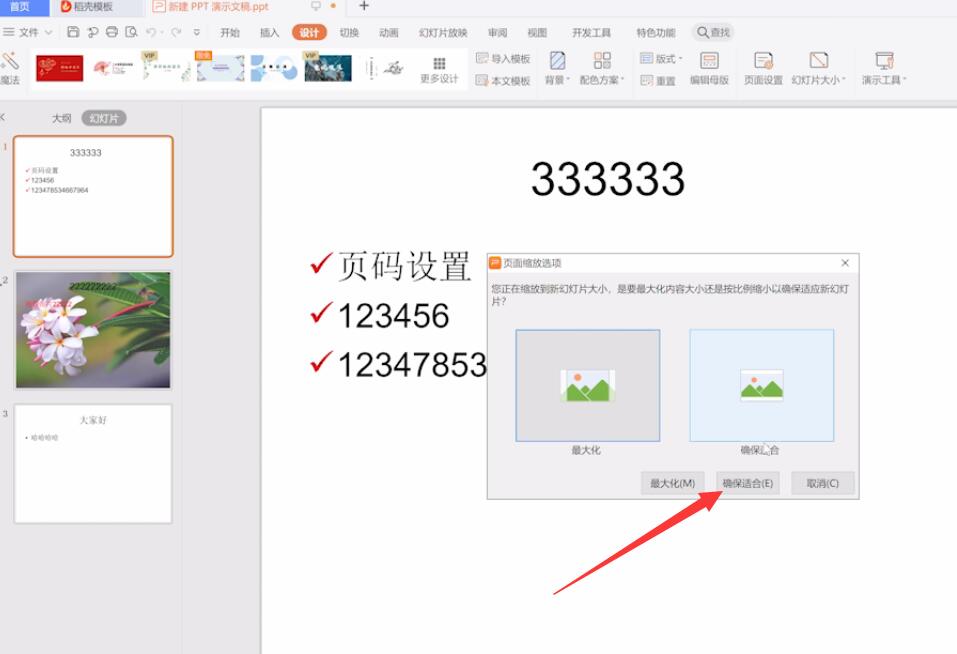Switch to the 切换 ribbon tab

[349, 32]
